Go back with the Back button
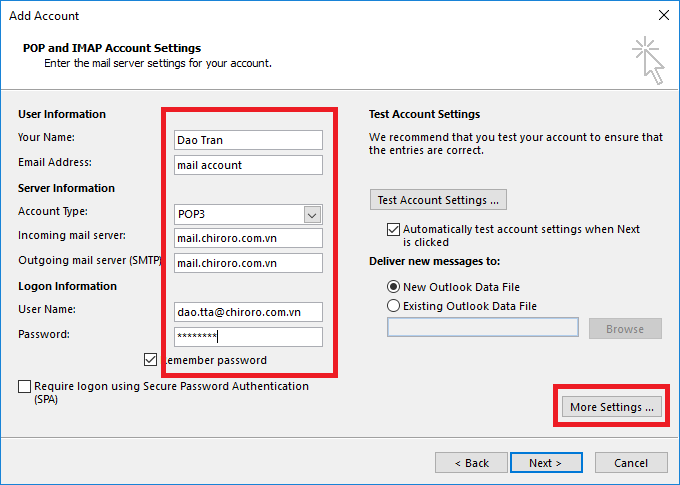Screen dimensions: 680x485 [x=471, y=463]
